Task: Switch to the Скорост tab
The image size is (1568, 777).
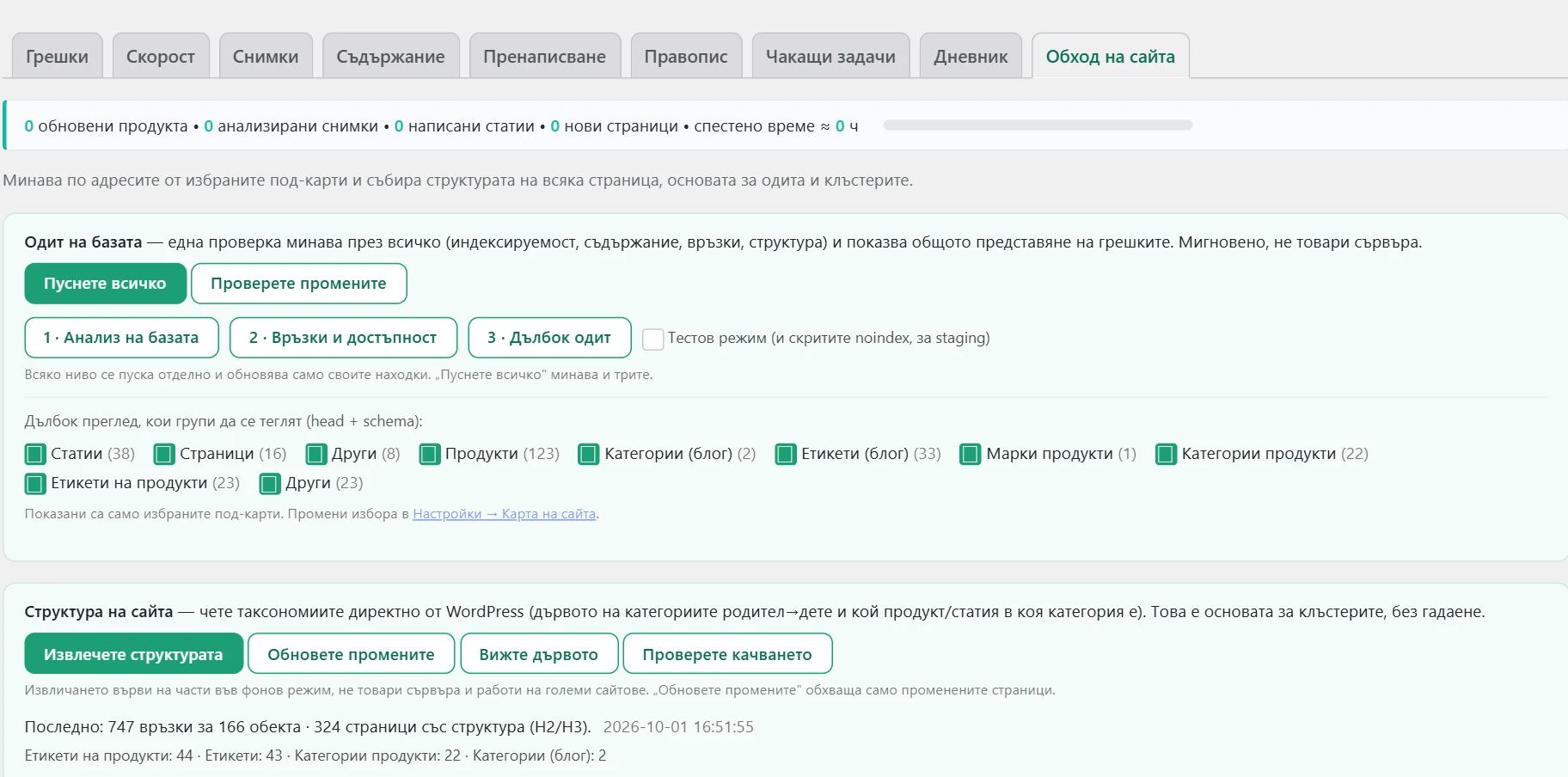Action: (161, 56)
